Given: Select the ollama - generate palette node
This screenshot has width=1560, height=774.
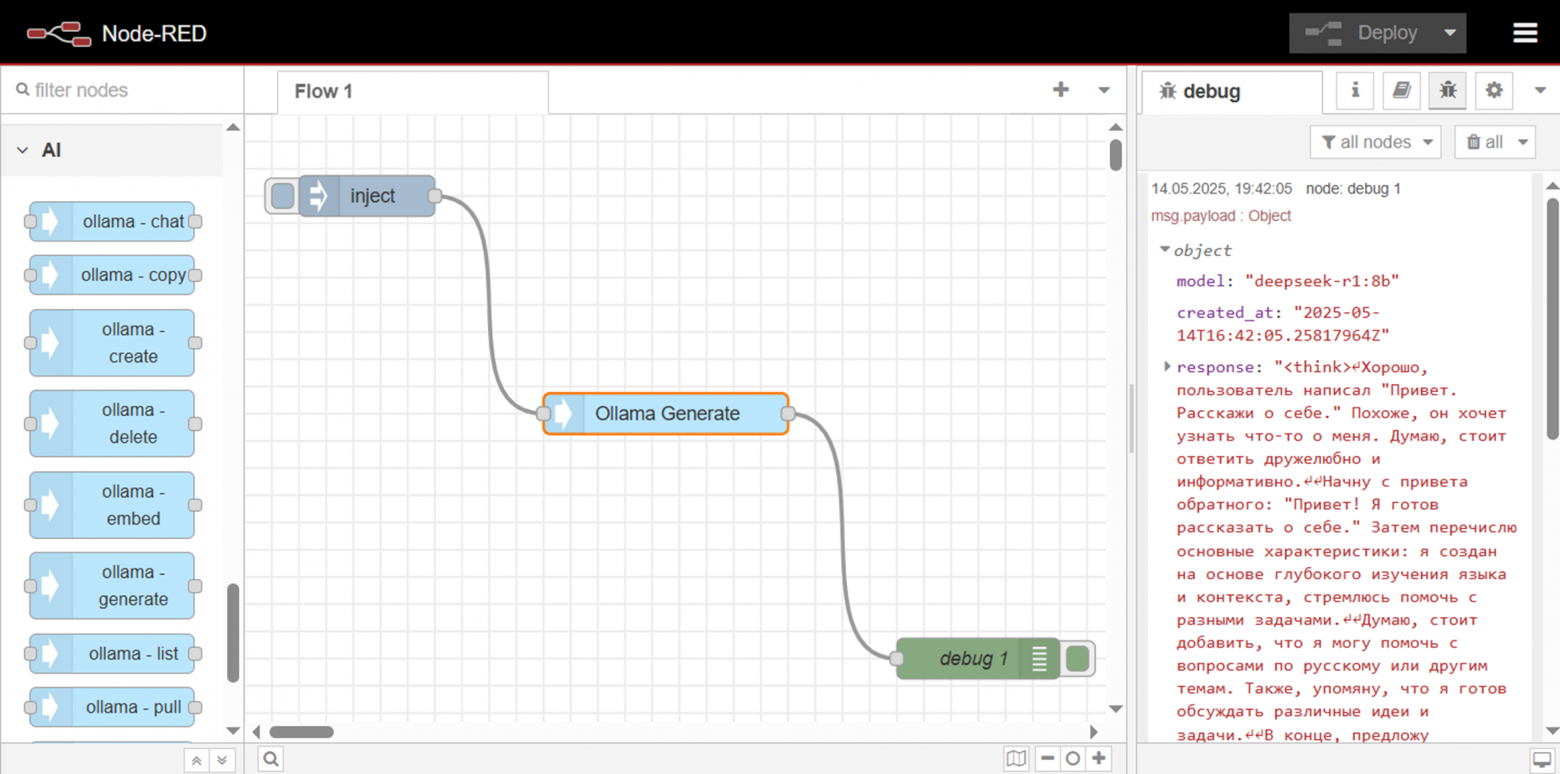Looking at the screenshot, I should (112, 586).
